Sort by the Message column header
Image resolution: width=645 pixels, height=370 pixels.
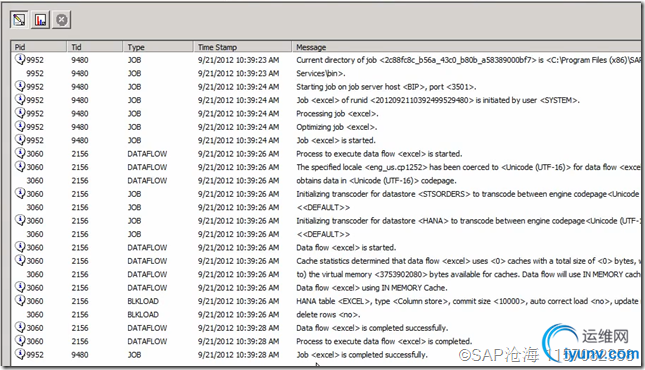click(x=466, y=47)
